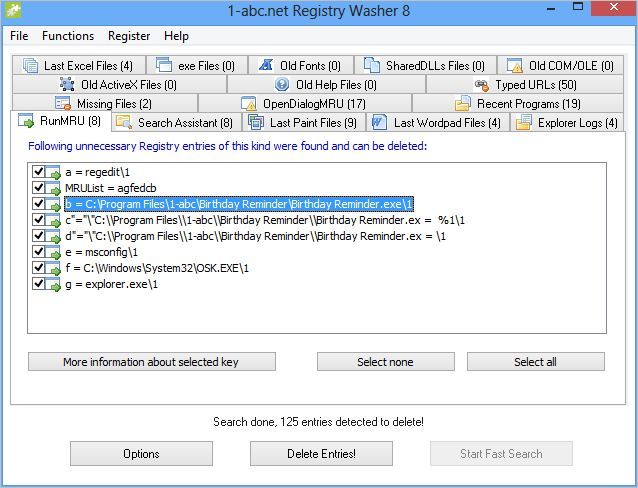Uncheck the 'e = msconfig\1' entry
Screen dimensions: 638x488
[38, 251]
